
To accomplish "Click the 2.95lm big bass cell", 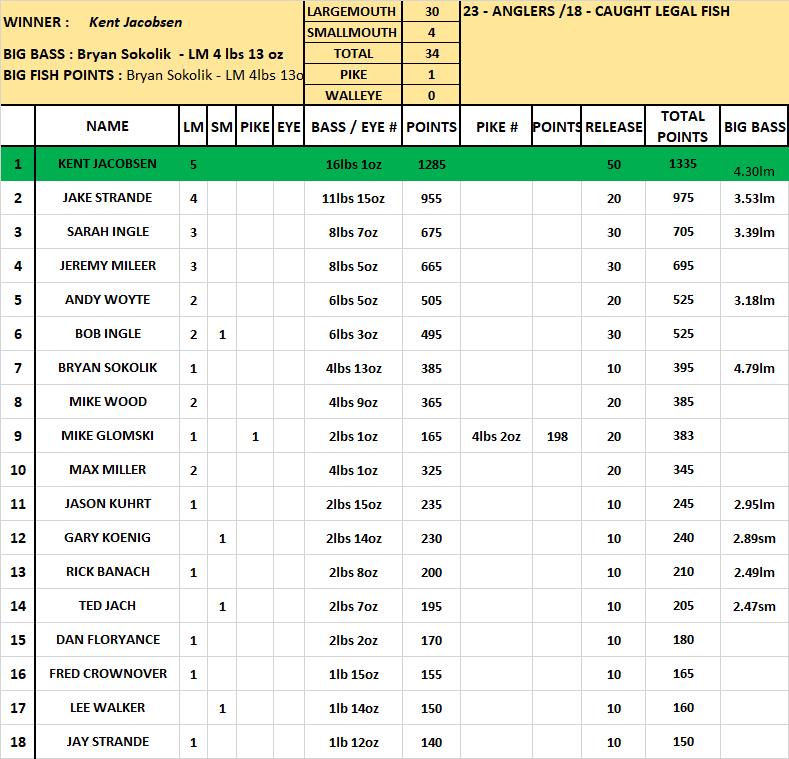I will 754,504.
